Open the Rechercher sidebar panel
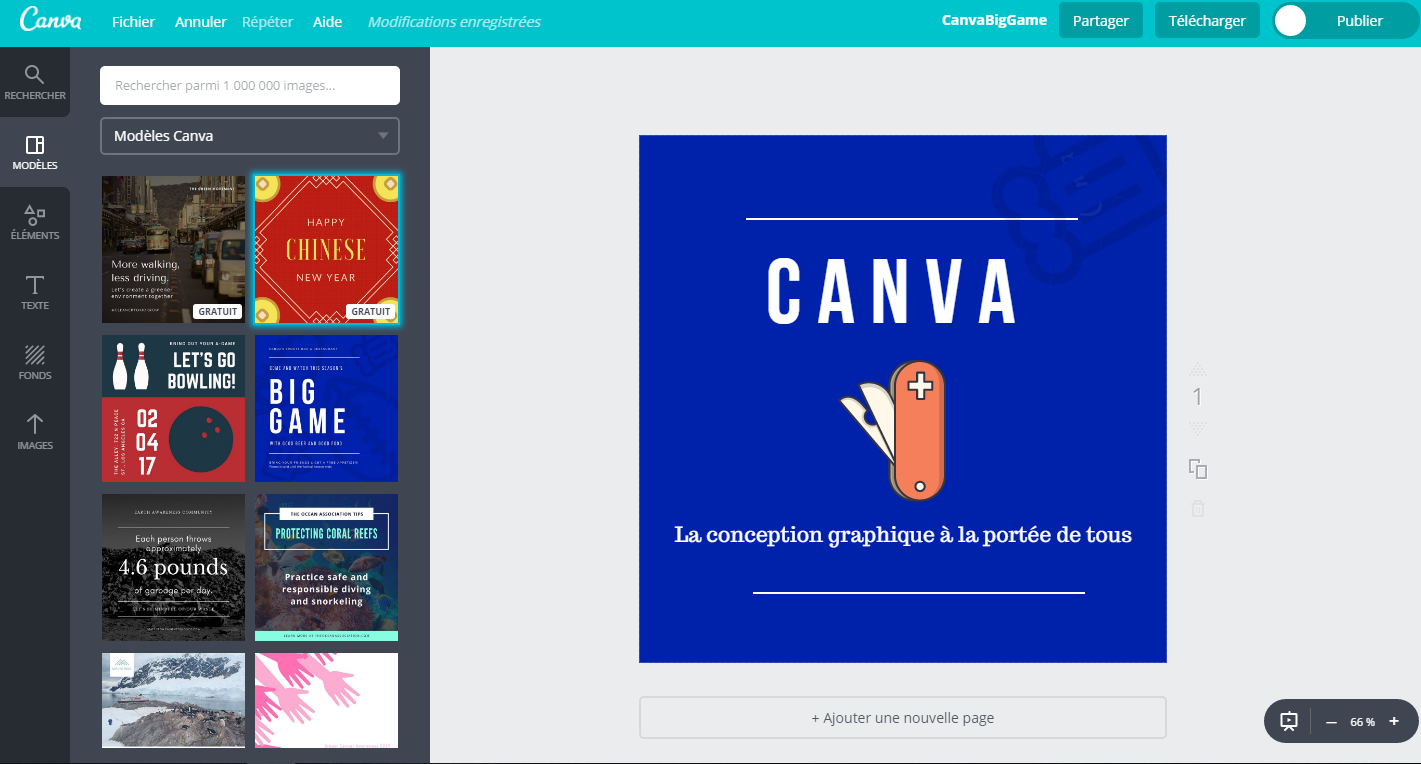The image size is (1421, 764). click(35, 82)
